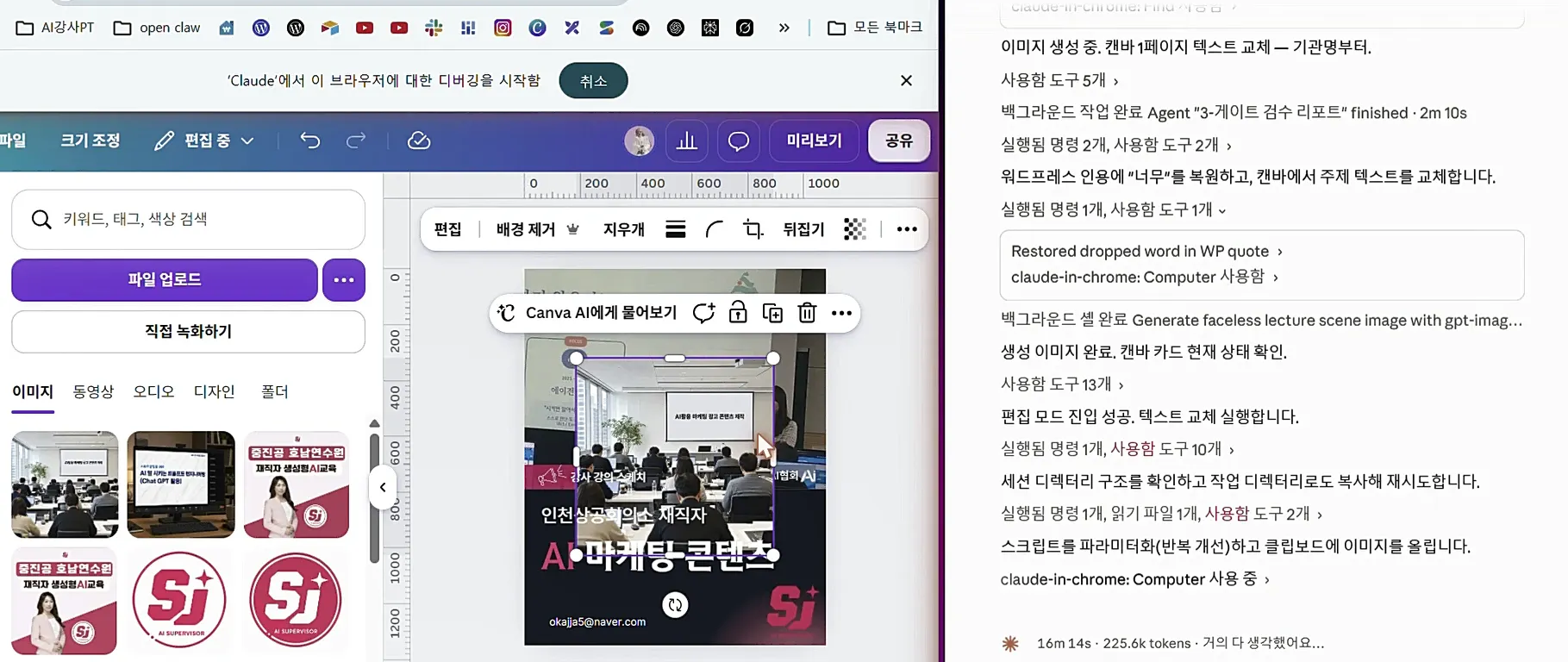Click the 뒤집기 flip option
Screen dimensions: 1568x662
(x=803, y=229)
